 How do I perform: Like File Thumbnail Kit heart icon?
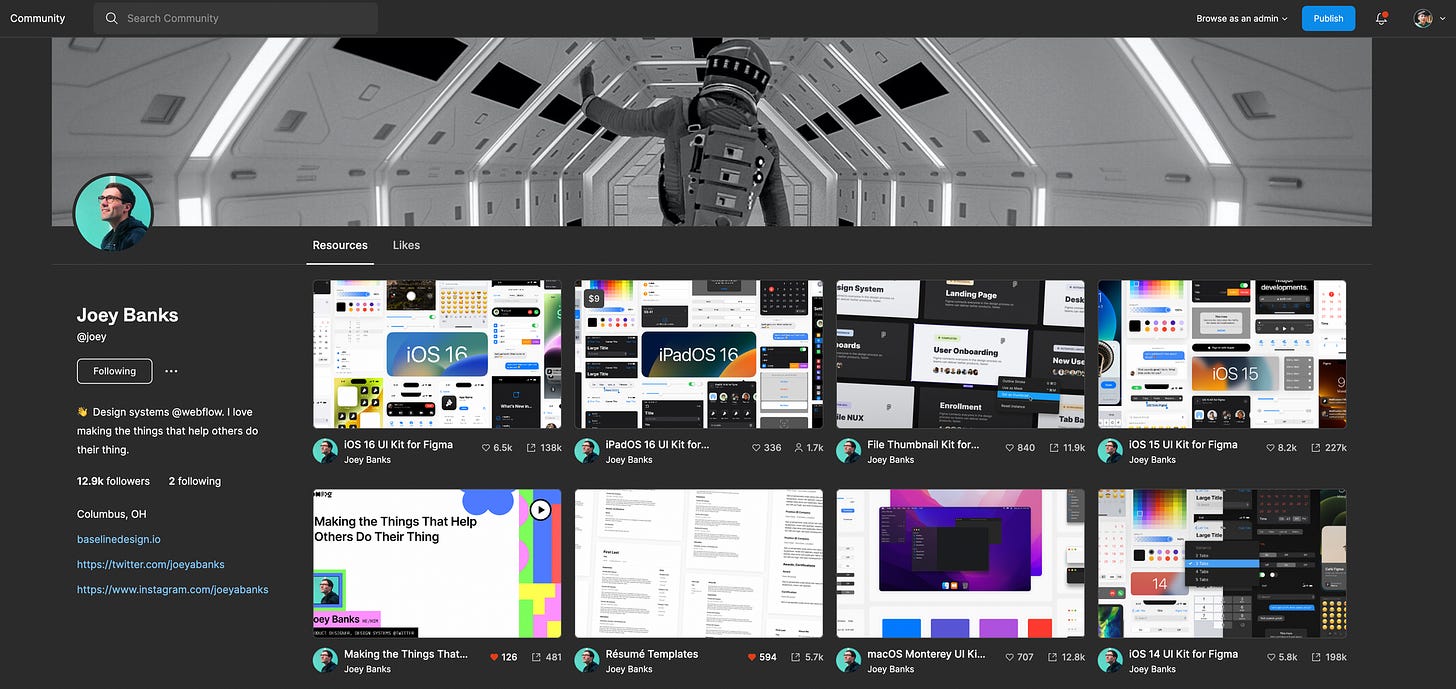(1008, 448)
